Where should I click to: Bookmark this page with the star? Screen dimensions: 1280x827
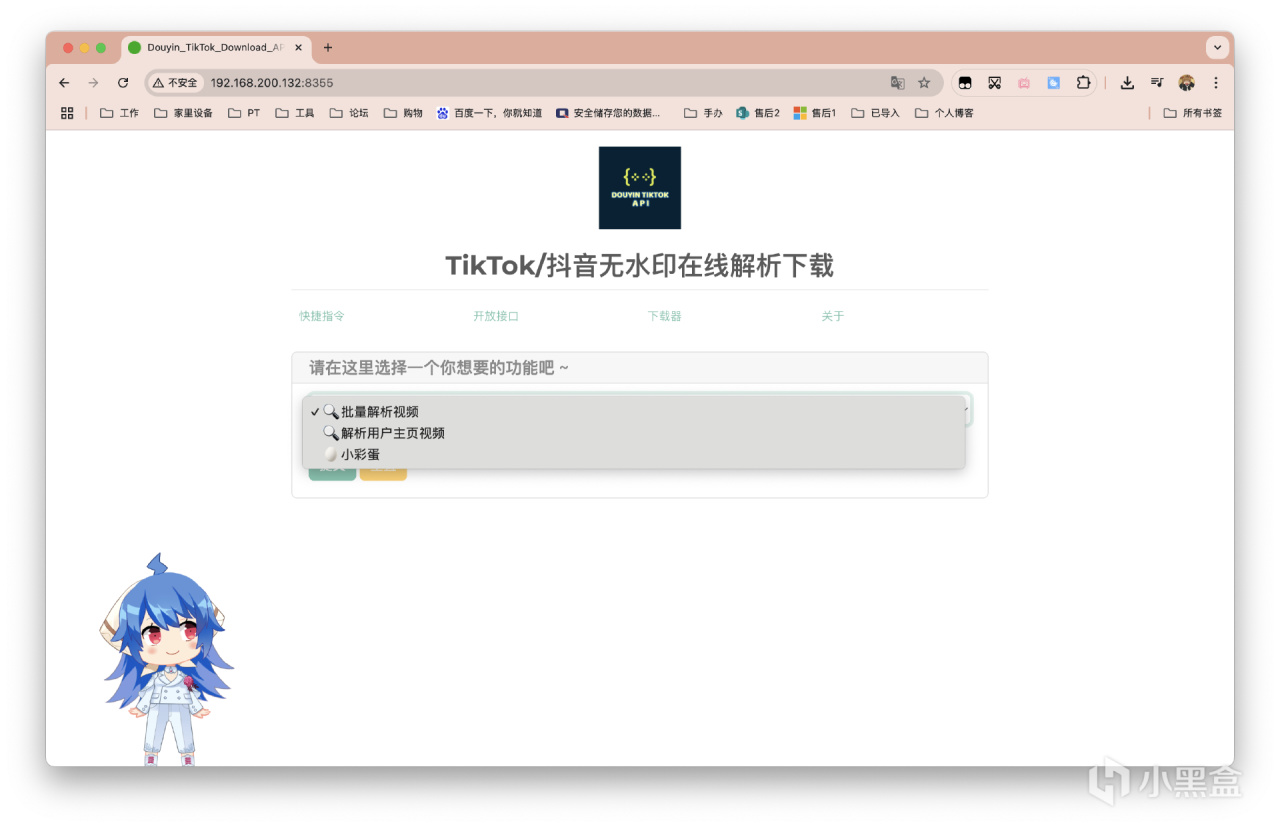[x=924, y=83]
